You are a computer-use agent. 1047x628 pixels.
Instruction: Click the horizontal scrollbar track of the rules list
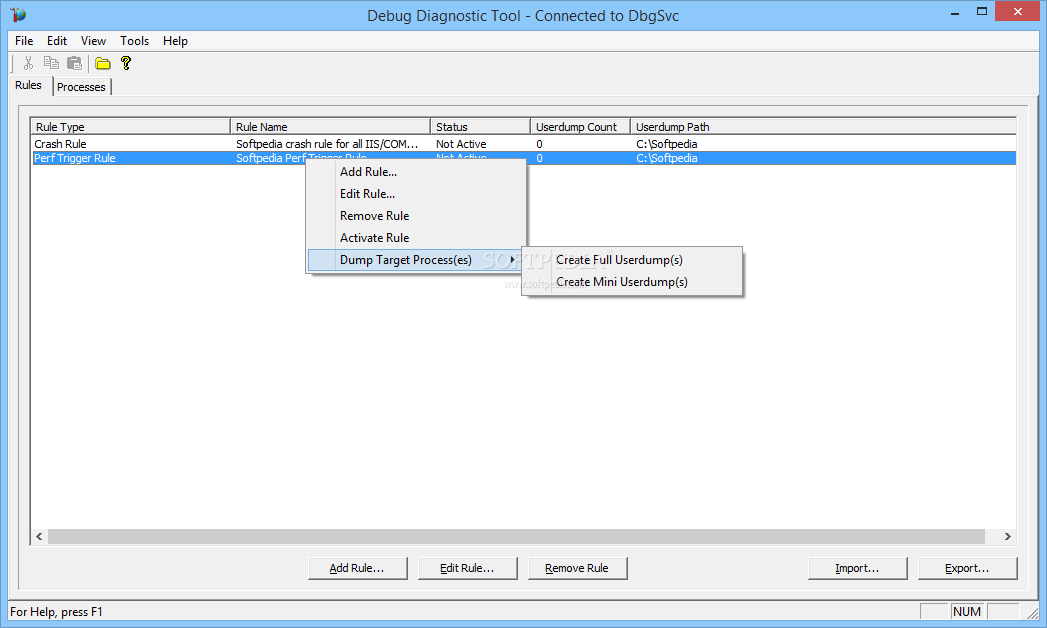click(516, 537)
